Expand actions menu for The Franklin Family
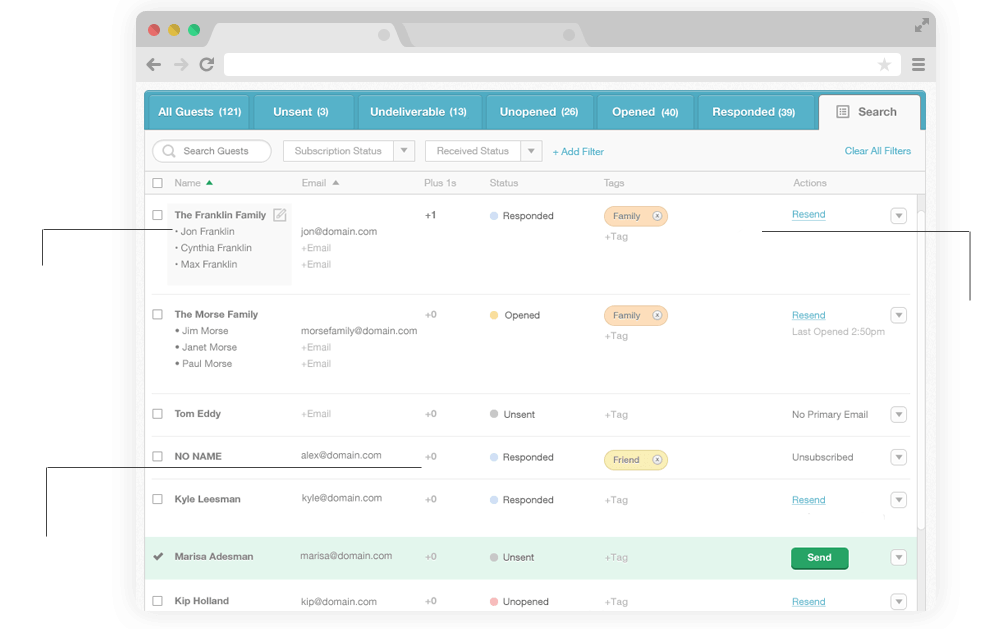This screenshot has width=991, height=629. pyautogui.click(x=899, y=216)
